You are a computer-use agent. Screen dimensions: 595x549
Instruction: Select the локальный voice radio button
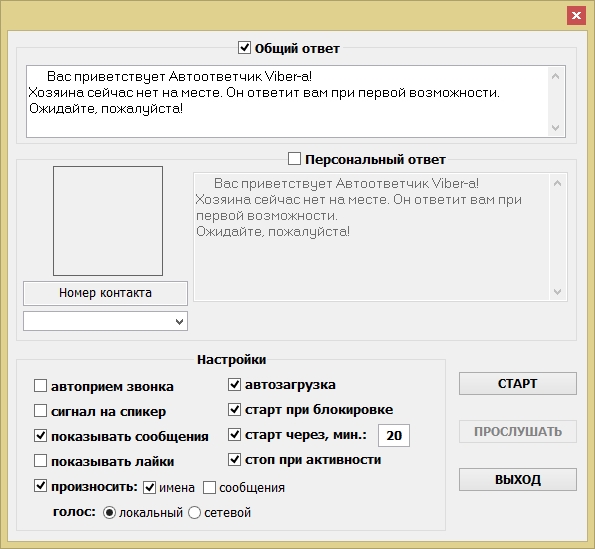tap(109, 513)
